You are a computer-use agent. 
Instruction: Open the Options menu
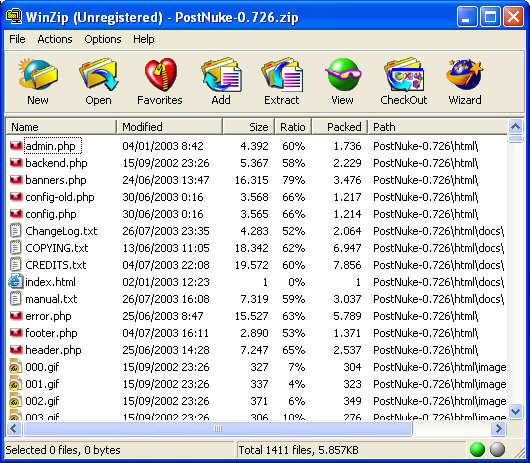(x=103, y=39)
